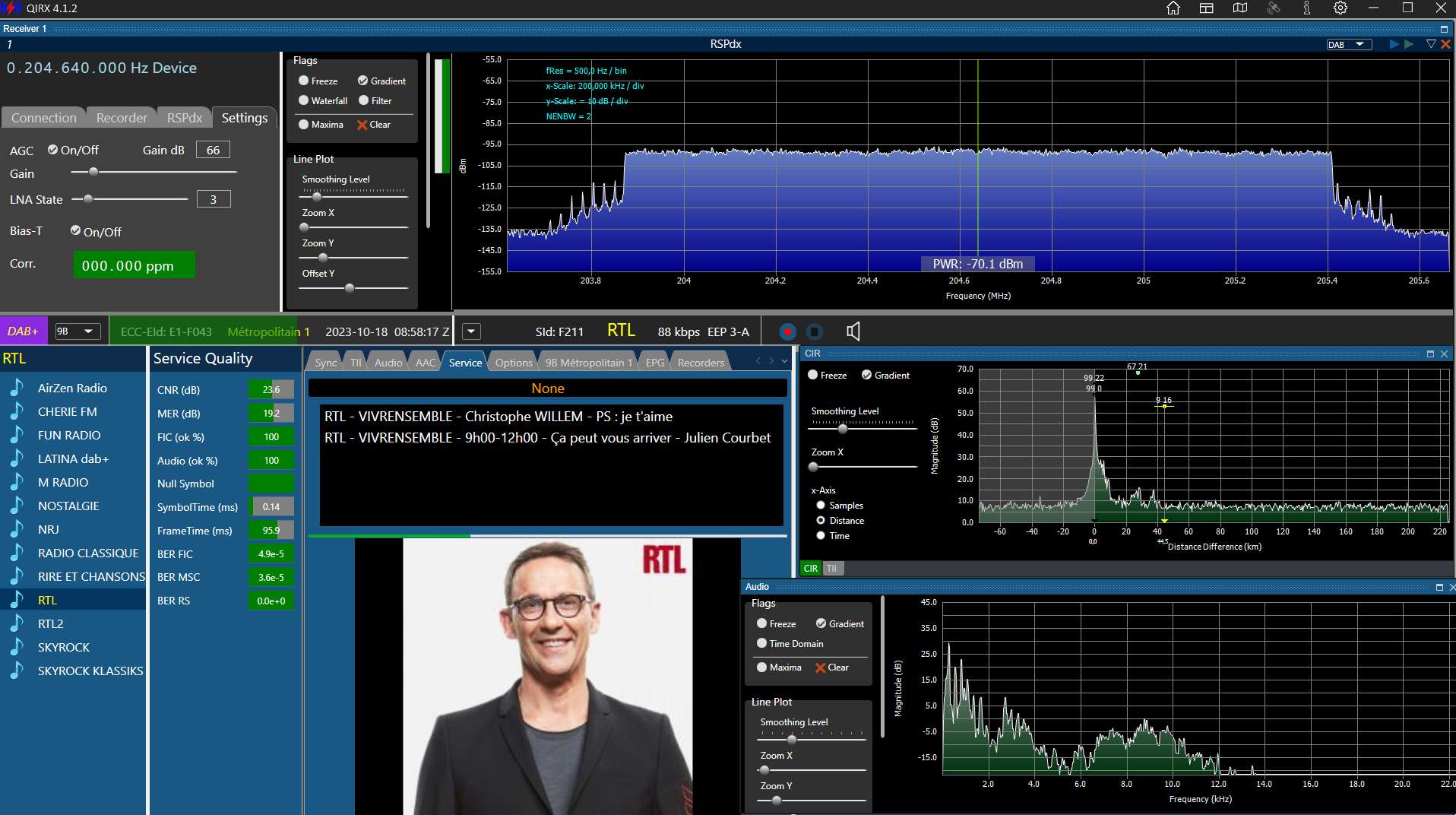Select NOSTALGIE from the service list

(68, 506)
